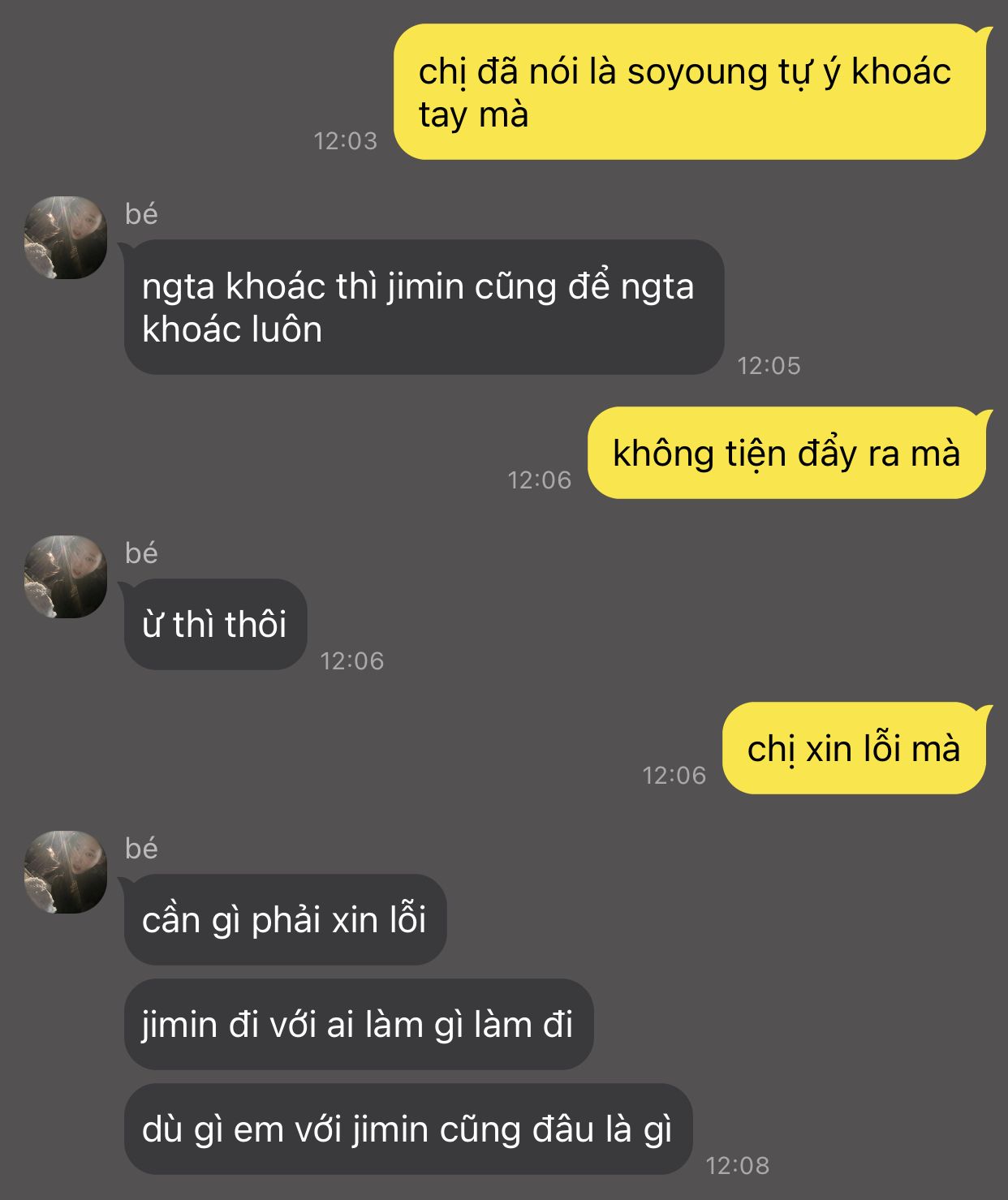Select the 'chị xin lỗi mà' bubble

(857, 748)
